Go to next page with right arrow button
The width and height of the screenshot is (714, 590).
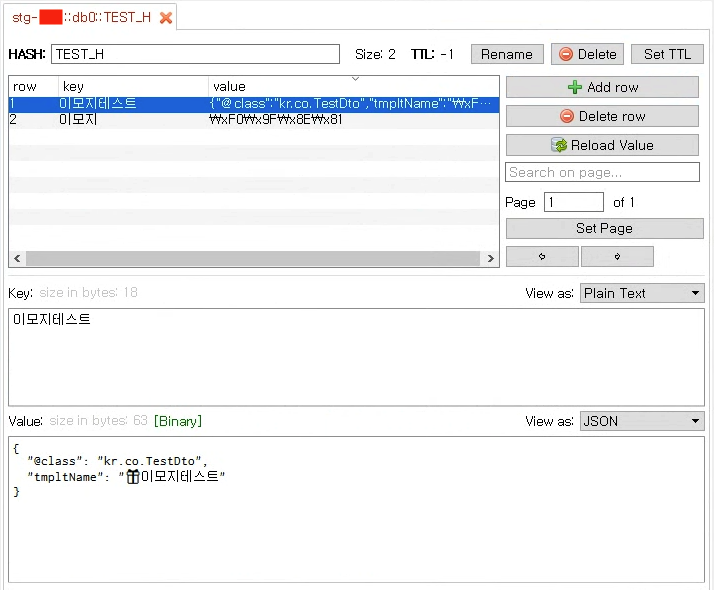[x=617, y=256]
